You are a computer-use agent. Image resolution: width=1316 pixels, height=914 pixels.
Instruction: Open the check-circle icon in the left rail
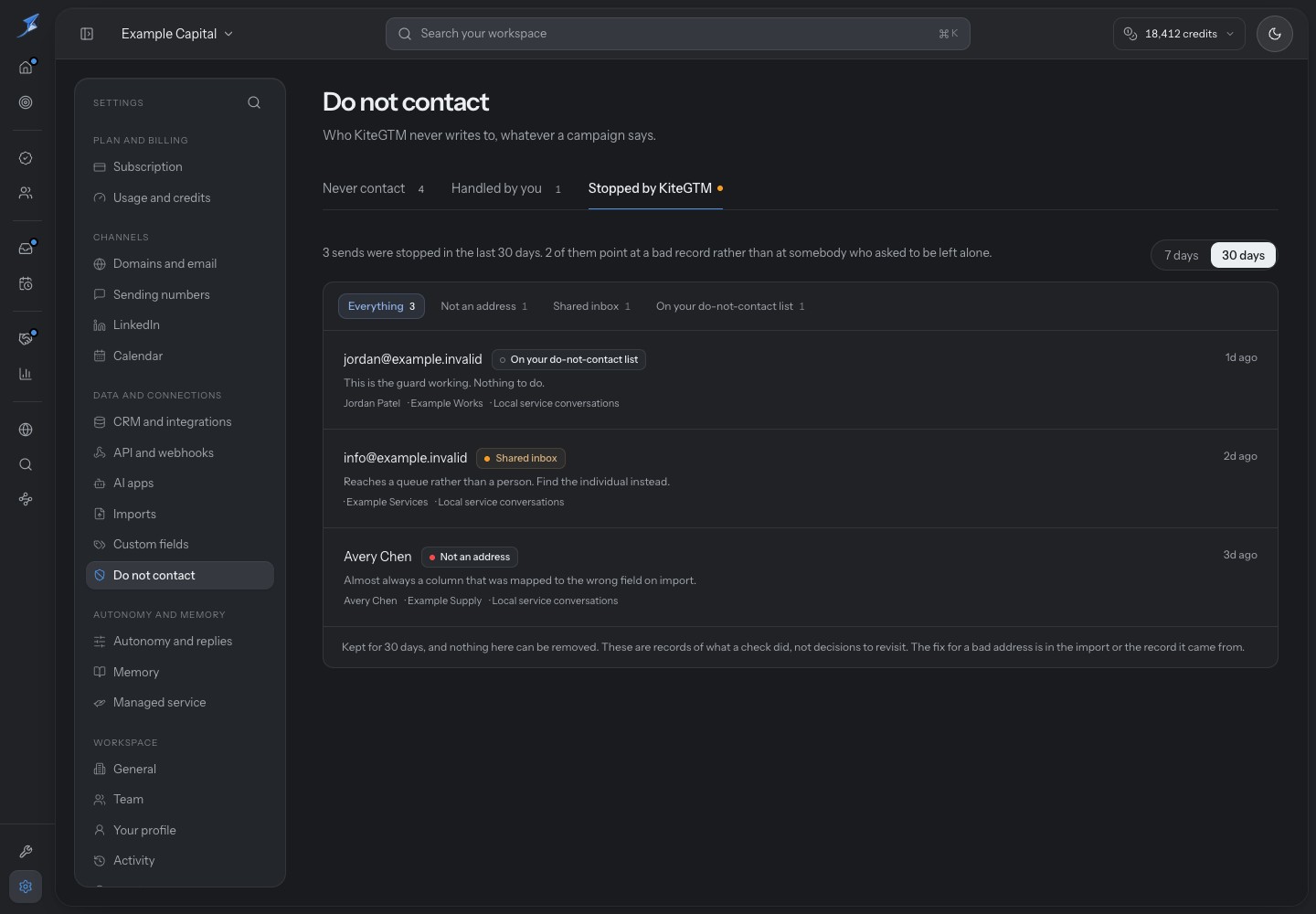coord(26,158)
